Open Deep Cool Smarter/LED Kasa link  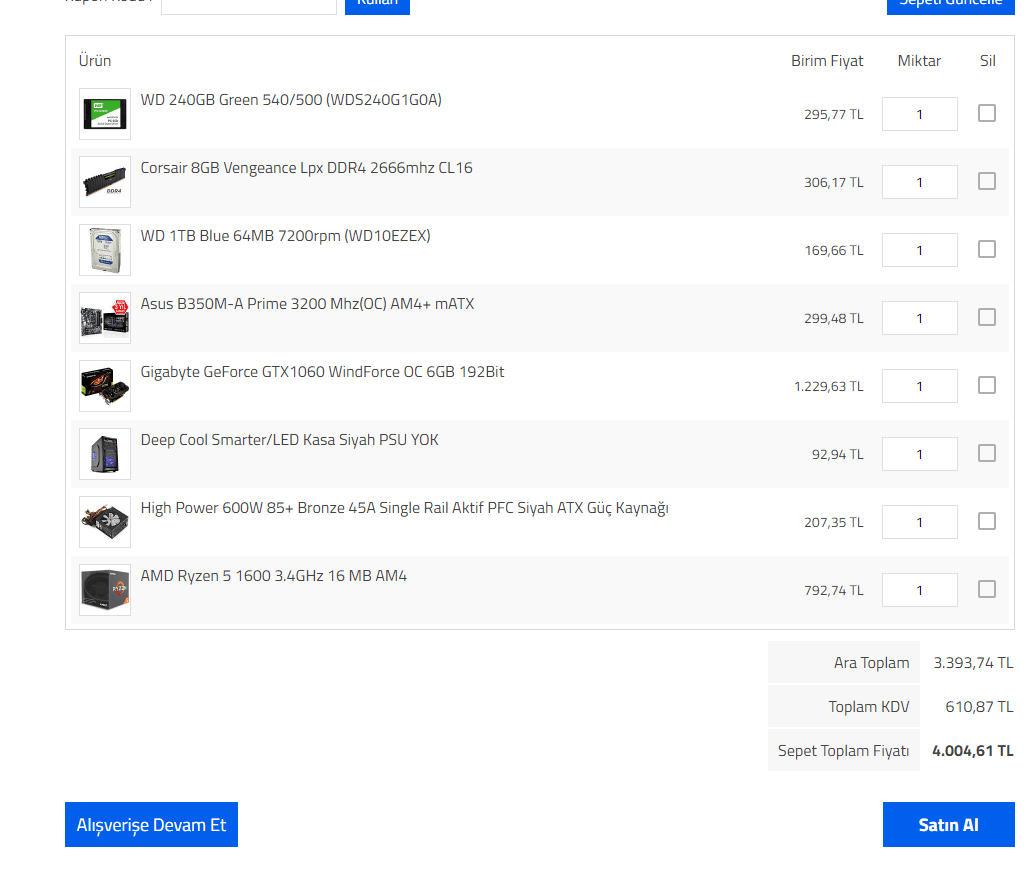click(289, 440)
